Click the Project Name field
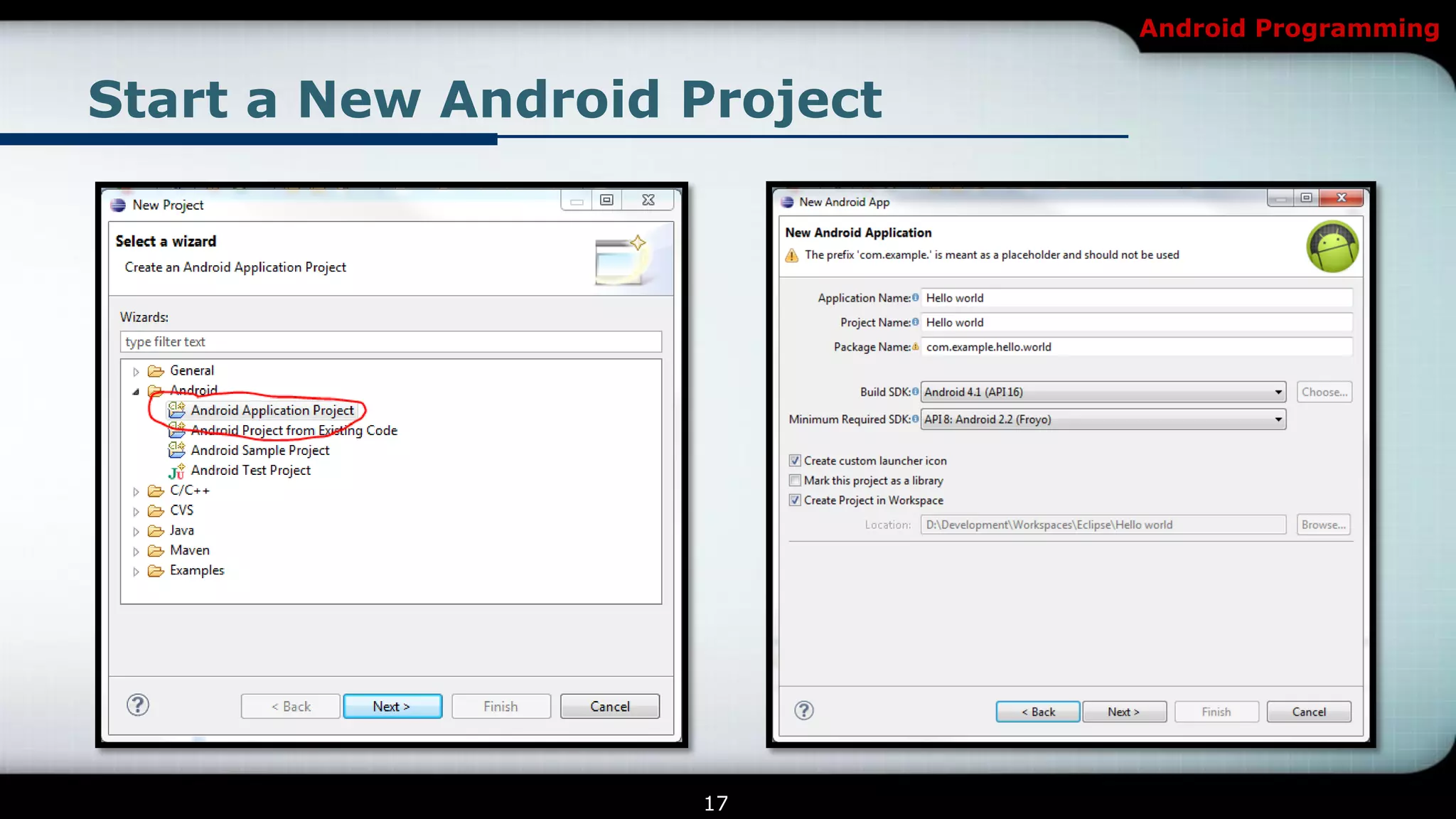This screenshot has height=819, width=1456. 1137,322
